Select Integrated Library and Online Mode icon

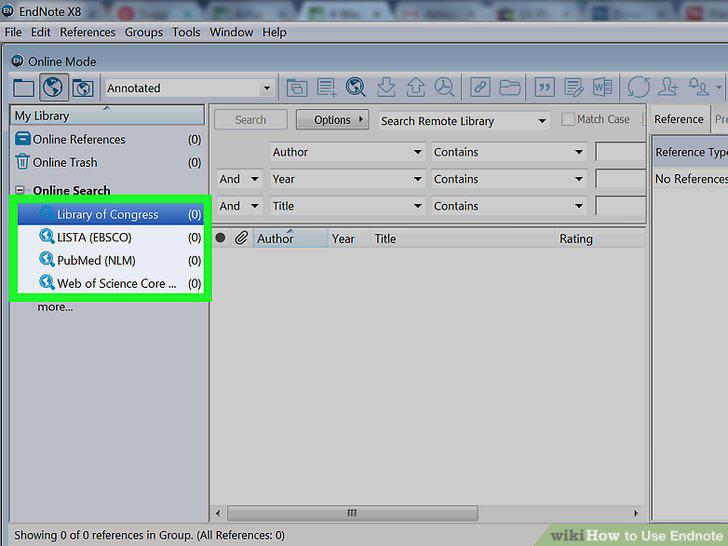click(83, 87)
